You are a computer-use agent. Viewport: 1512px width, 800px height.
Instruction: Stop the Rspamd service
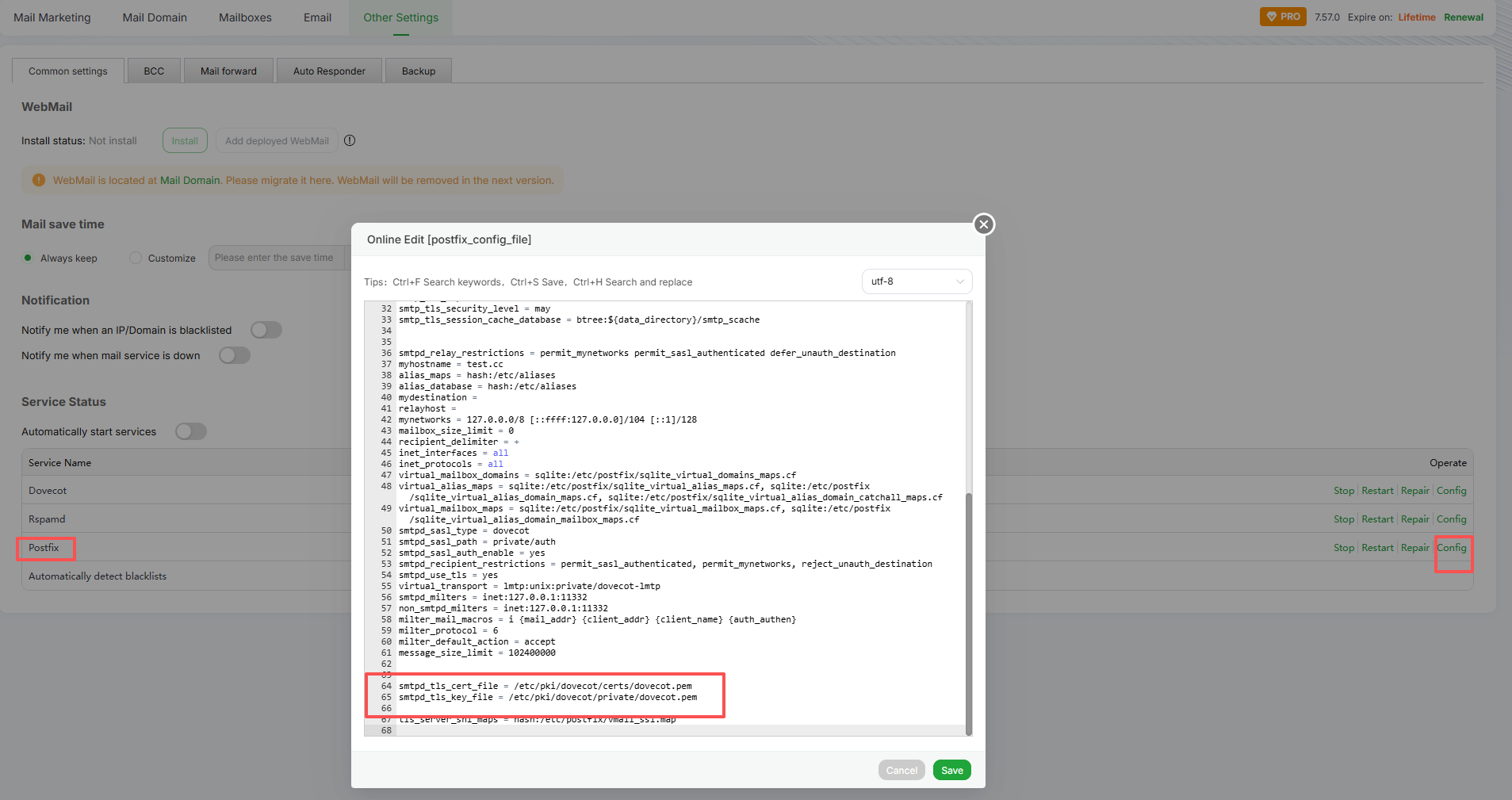(x=1344, y=519)
